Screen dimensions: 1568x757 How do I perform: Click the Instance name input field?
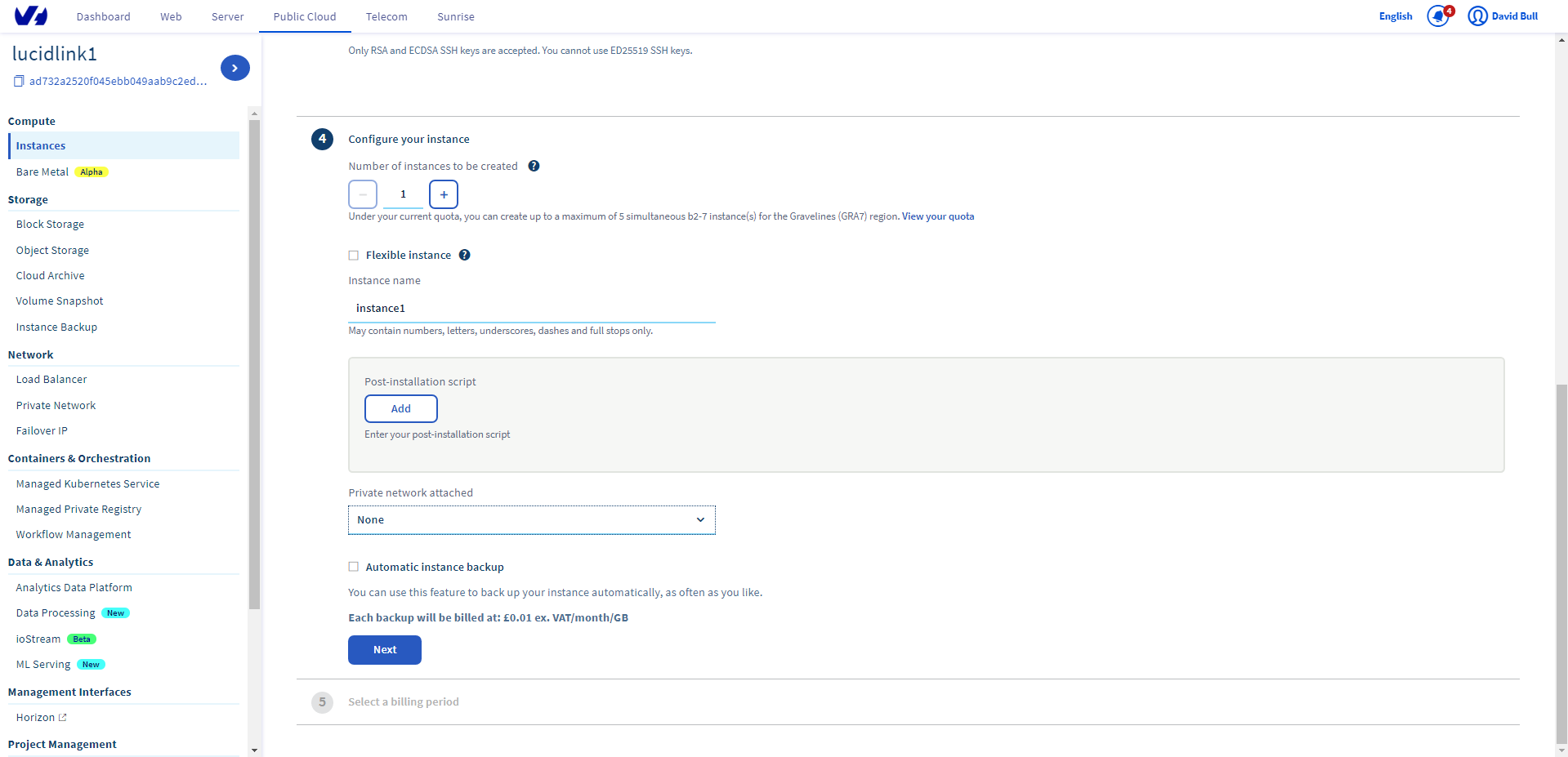point(532,308)
